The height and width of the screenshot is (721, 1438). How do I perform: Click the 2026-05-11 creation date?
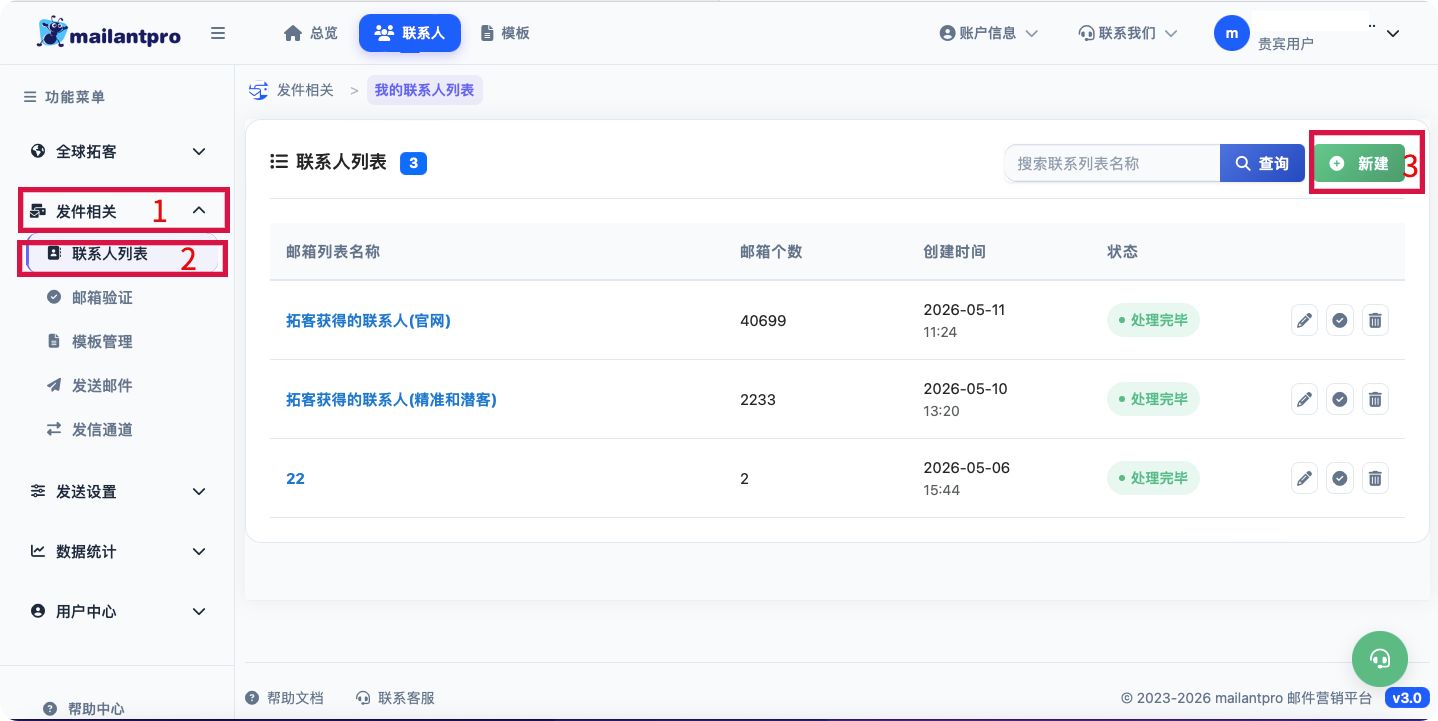click(x=964, y=310)
